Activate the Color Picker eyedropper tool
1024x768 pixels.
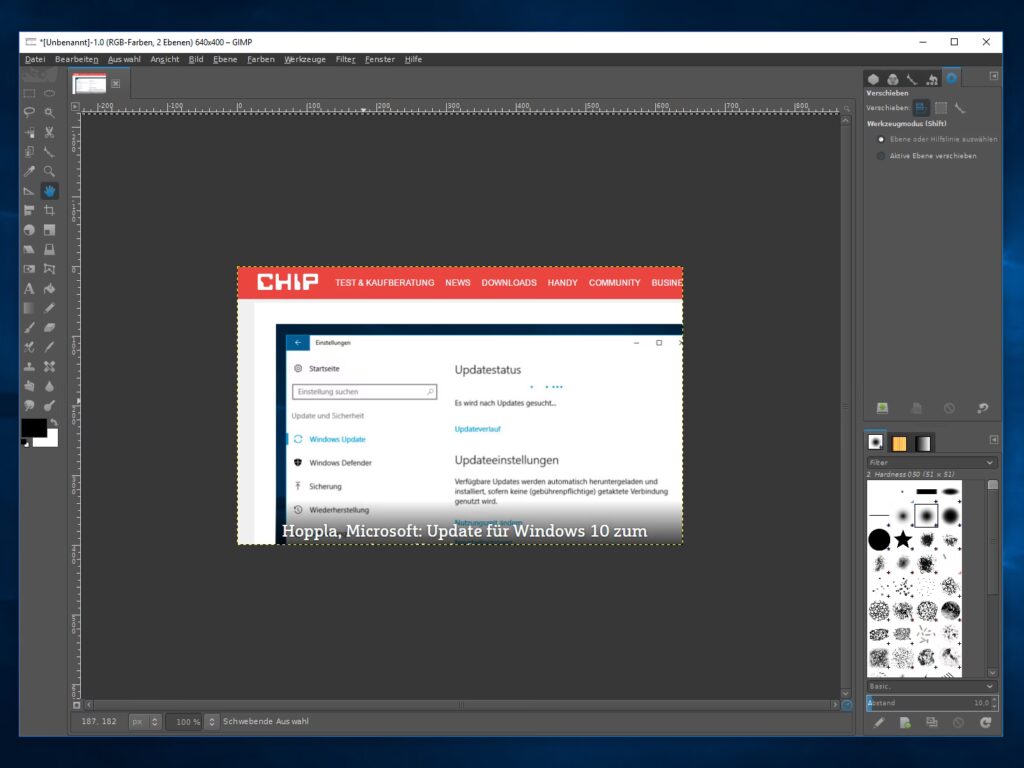point(29,171)
